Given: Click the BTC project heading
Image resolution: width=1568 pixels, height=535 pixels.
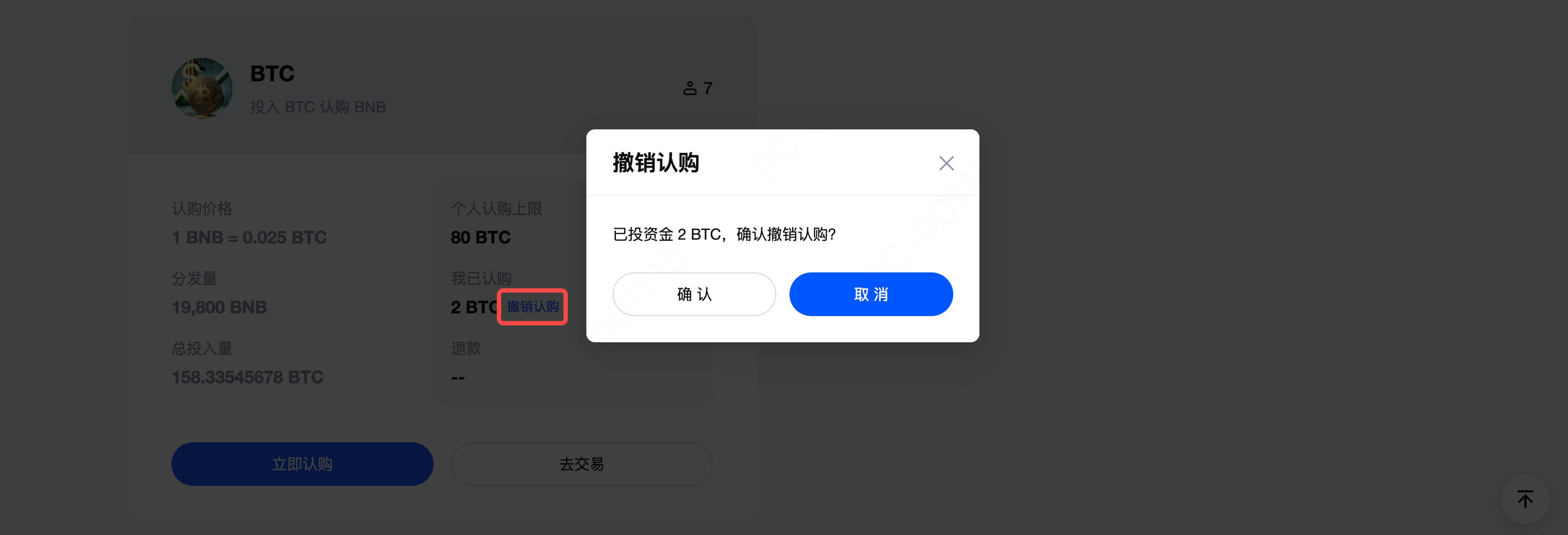Looking at the screenshot, I should 272,74.
